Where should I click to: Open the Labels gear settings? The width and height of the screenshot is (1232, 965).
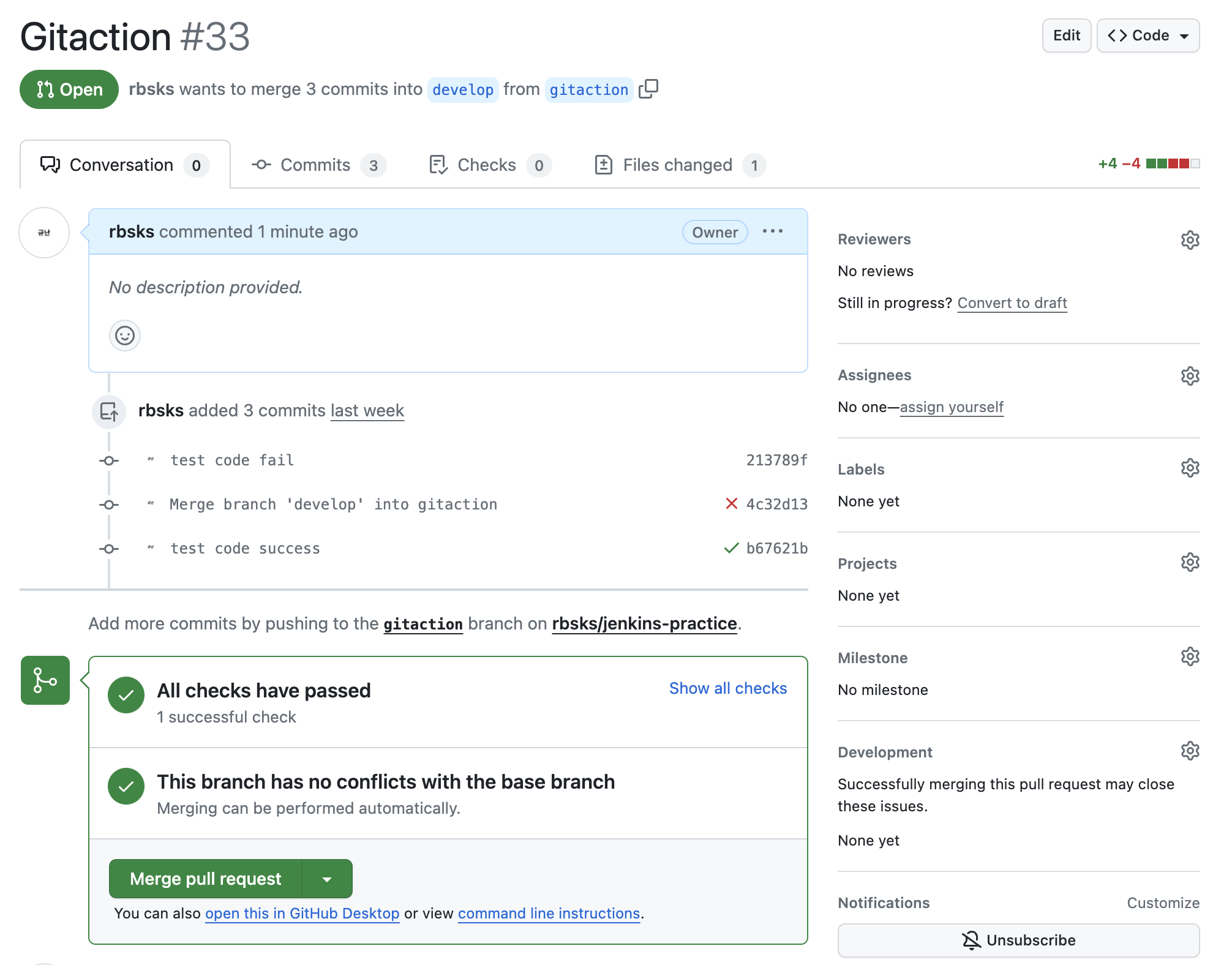pos(1189,468)
